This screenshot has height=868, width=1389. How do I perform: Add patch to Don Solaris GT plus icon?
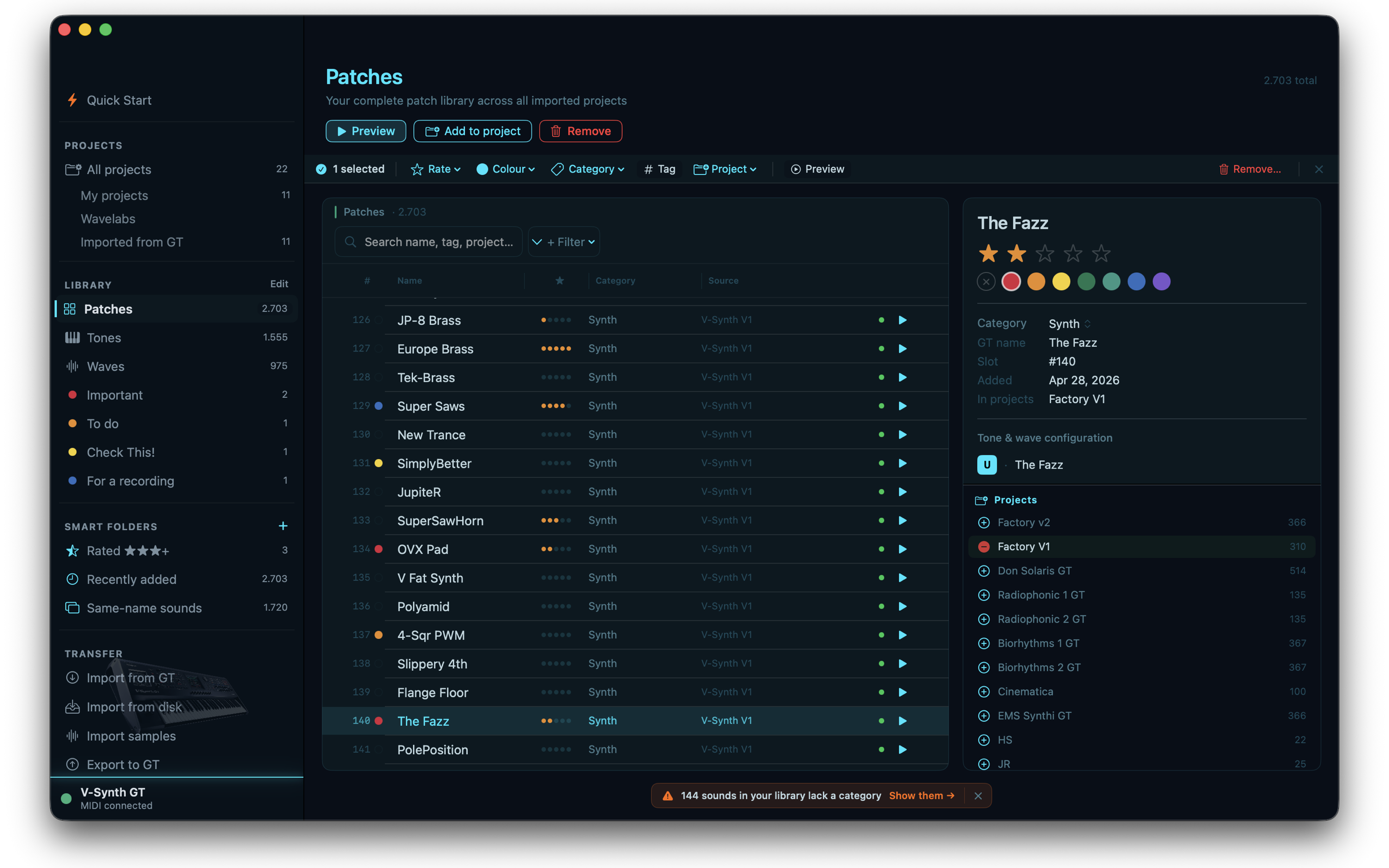coord(984,570)
